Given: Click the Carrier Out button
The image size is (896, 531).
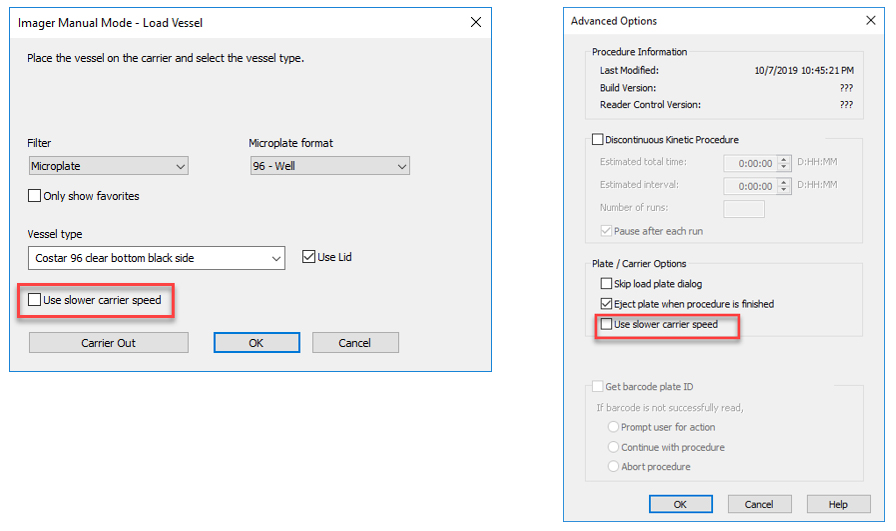Looking at the screenshot, I should (x=108, y=343).
